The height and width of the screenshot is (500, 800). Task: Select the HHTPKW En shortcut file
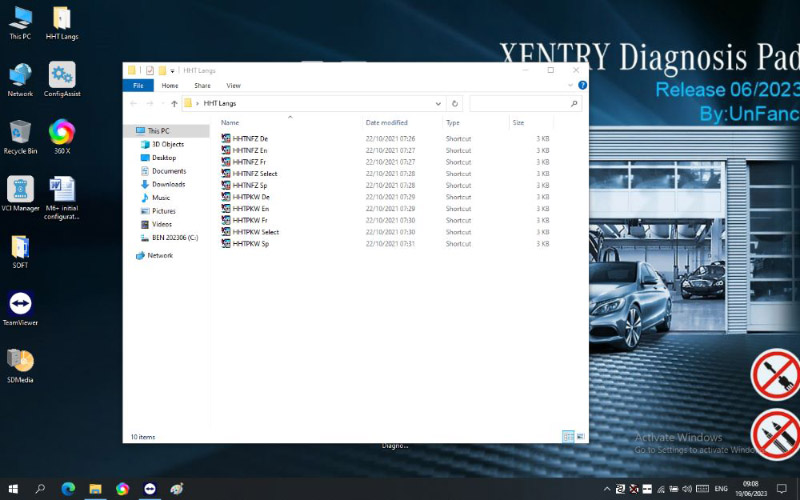(250, 208)
